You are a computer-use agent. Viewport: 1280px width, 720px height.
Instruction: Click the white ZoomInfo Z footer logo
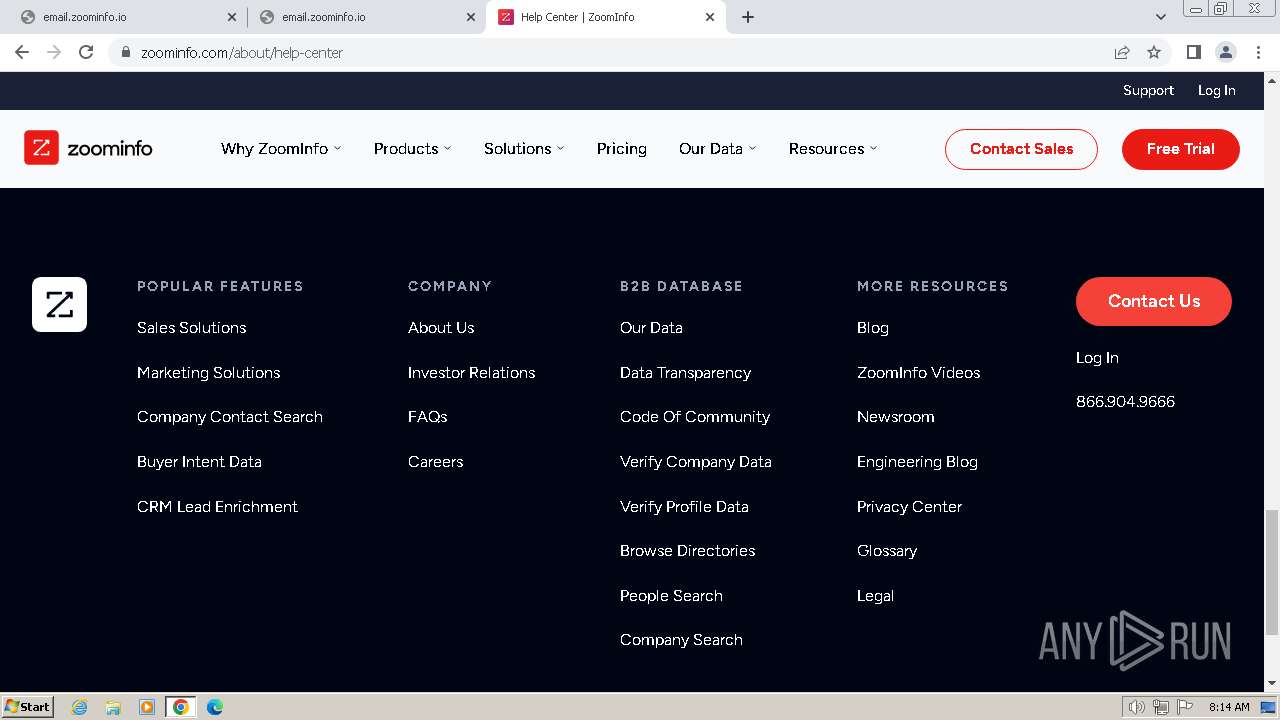pos(59,304)
